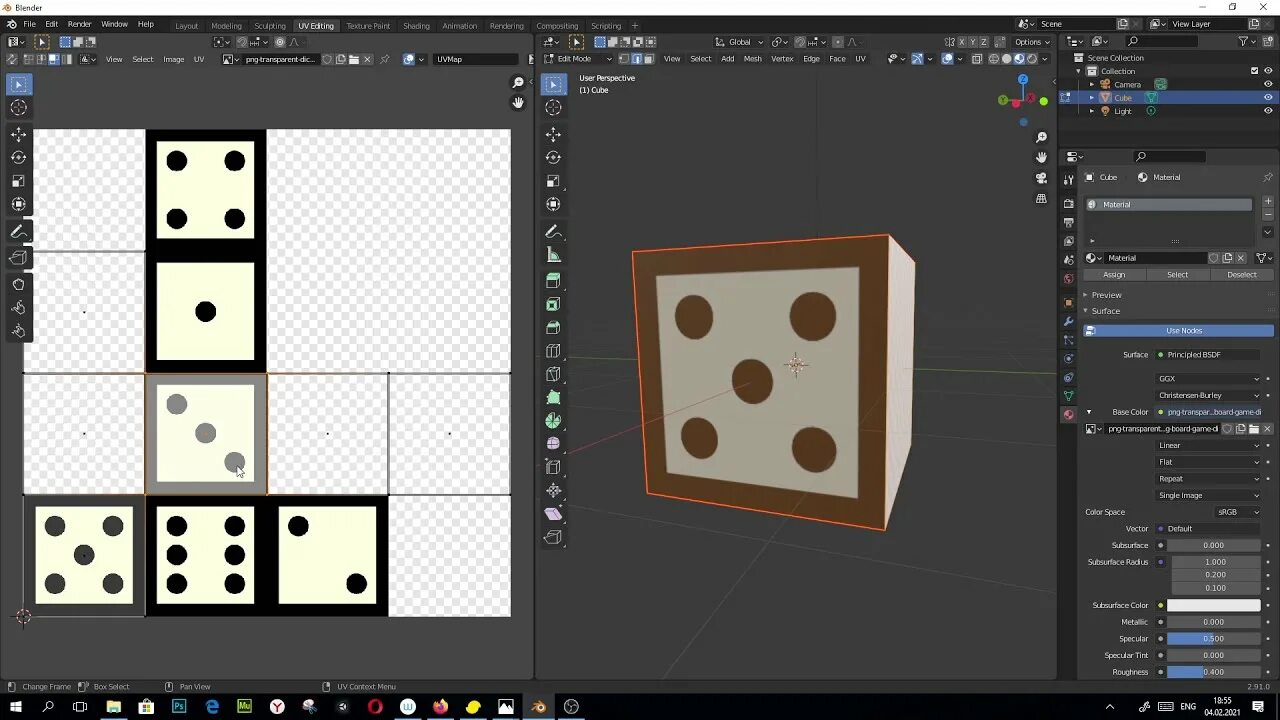
Task: Choose the UV editor Grab sculpt tool
Action: (18, 284)
